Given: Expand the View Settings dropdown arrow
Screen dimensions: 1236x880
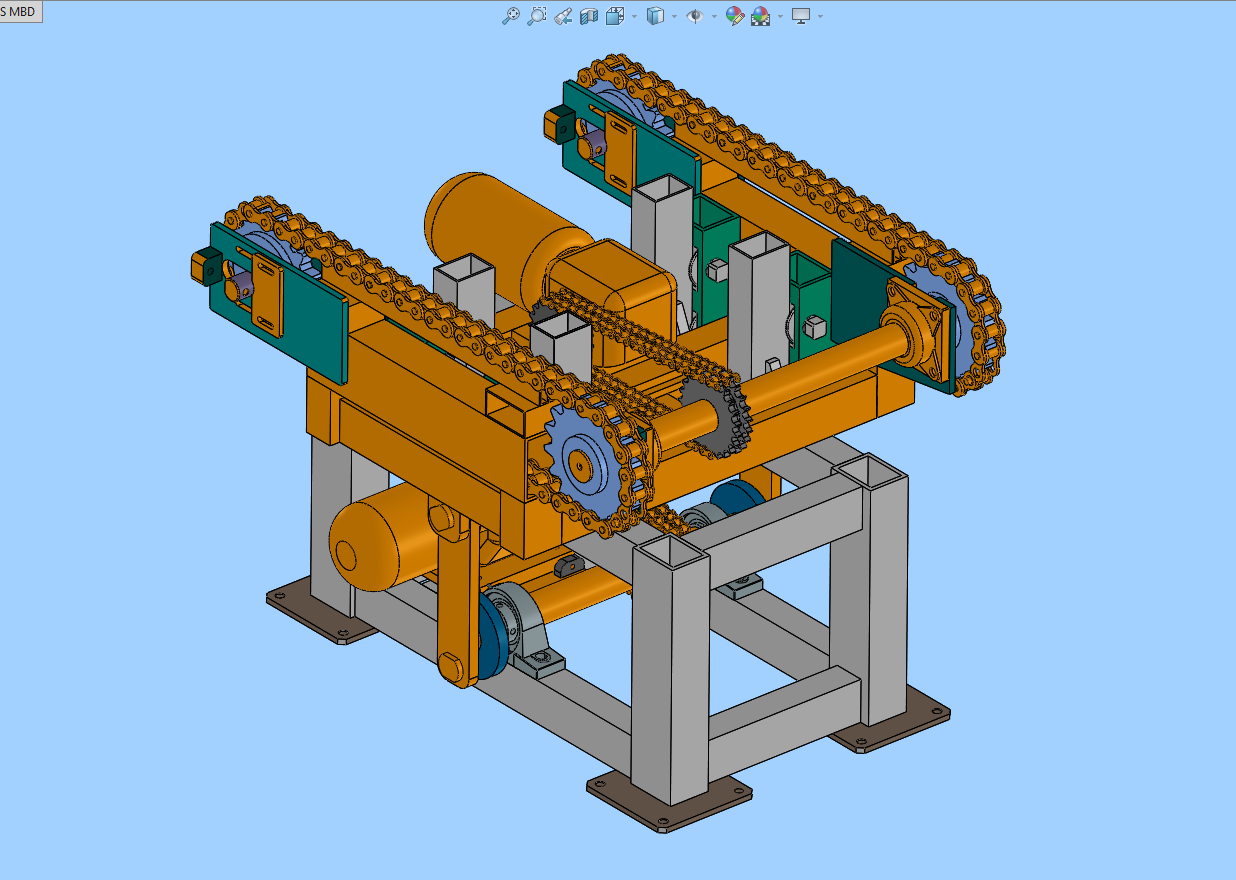Looking at the screenshot, I should click(x=821, y=16).
